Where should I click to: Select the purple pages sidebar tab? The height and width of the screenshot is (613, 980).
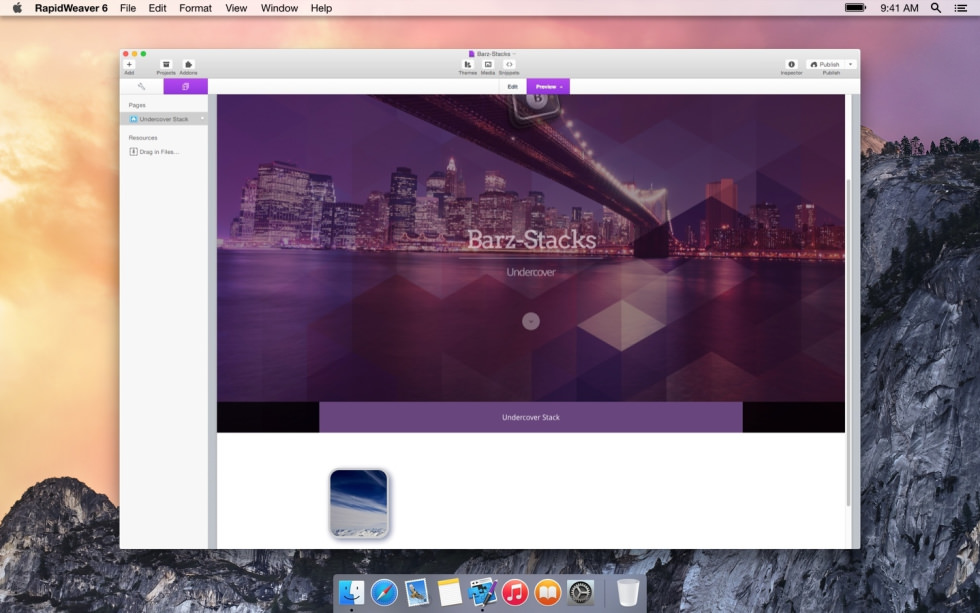point(186,86)
